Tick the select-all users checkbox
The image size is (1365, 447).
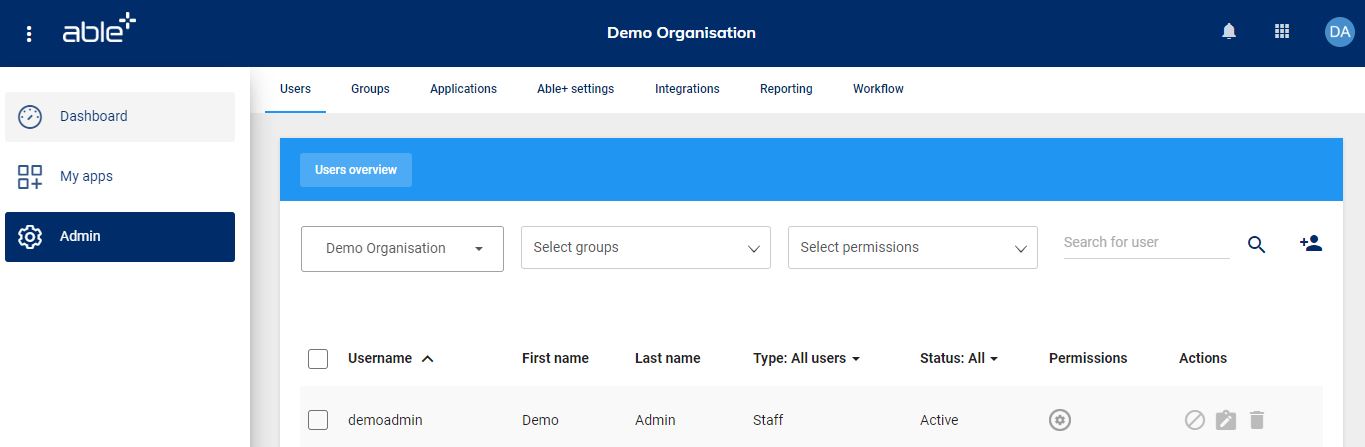[x=318, y=359]
